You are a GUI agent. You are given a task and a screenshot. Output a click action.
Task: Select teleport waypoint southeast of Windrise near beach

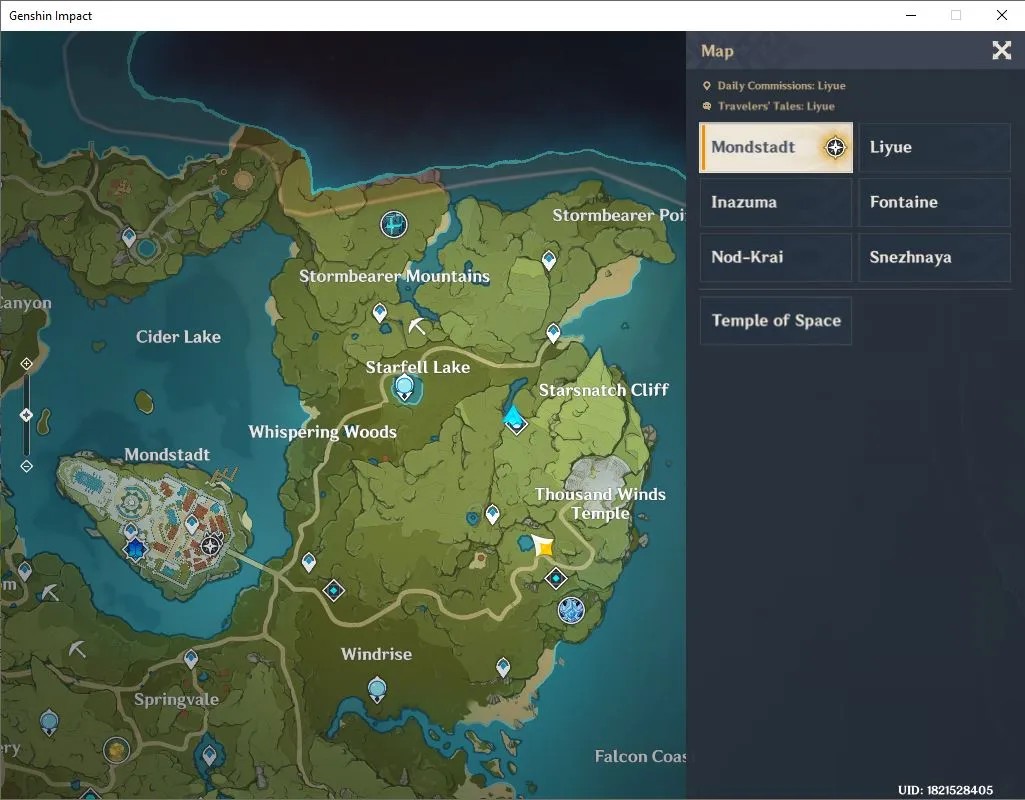pyautogui.click(x=503, y=667)
